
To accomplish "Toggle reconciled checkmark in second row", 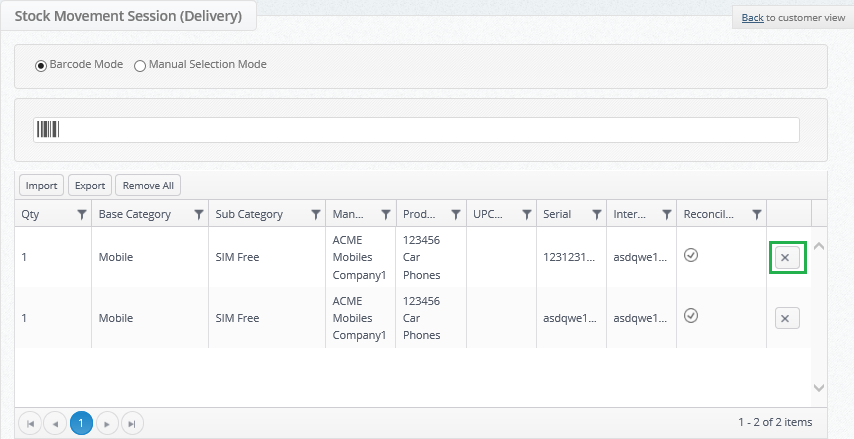I will [x=691, y=315].
